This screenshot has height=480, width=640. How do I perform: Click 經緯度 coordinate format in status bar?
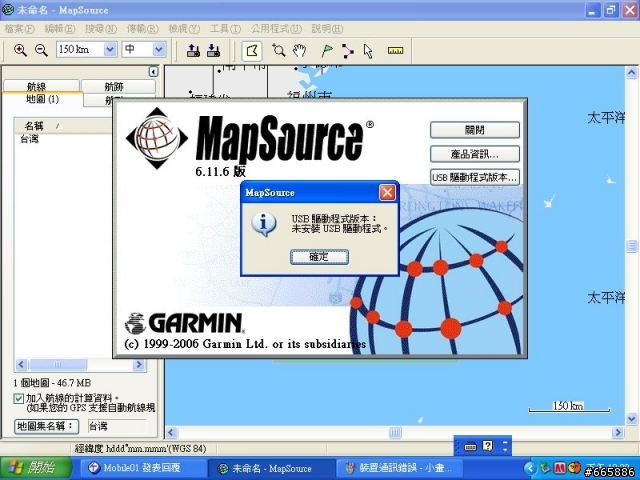click(140, 449)
